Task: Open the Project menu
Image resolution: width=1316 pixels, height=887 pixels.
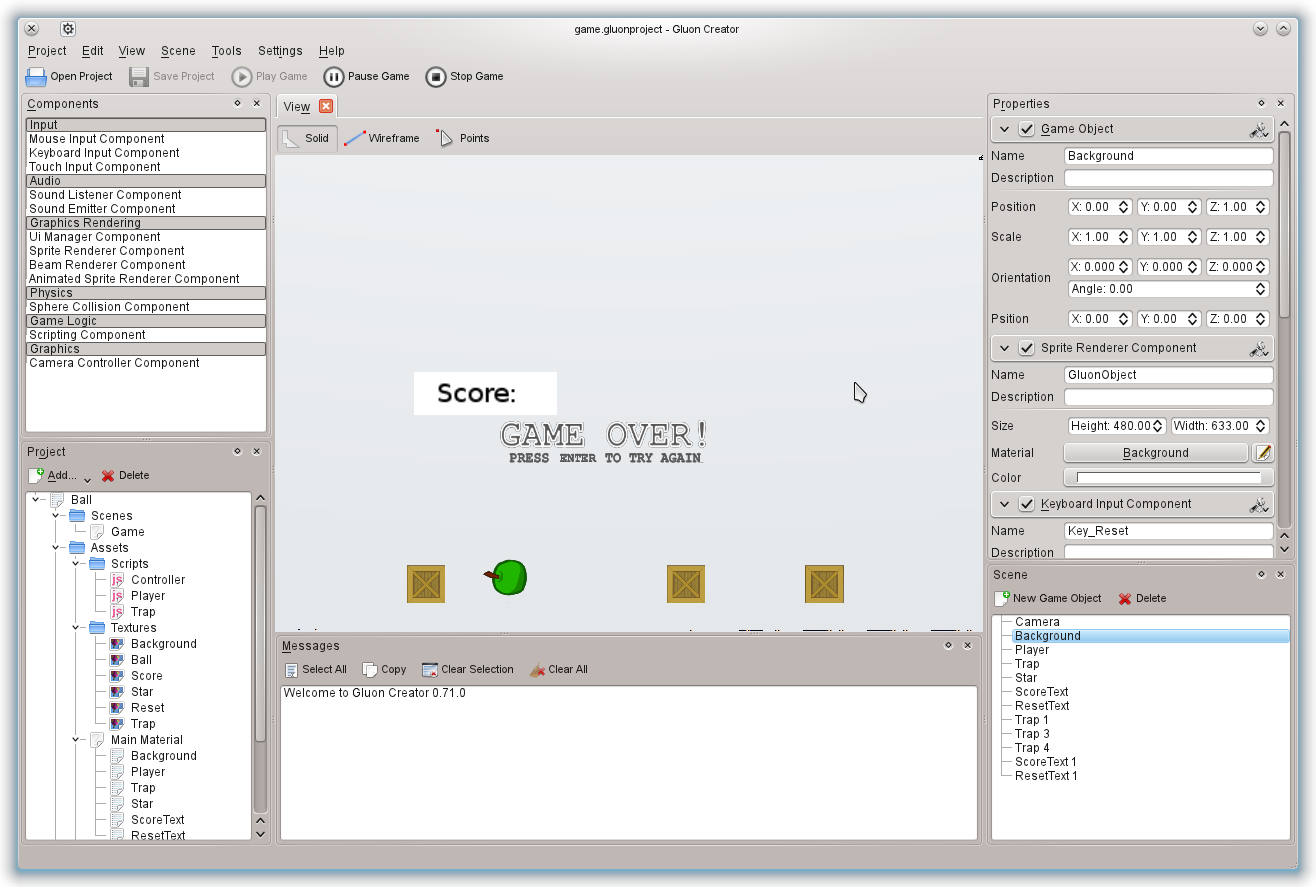Action: coord(47,51)
